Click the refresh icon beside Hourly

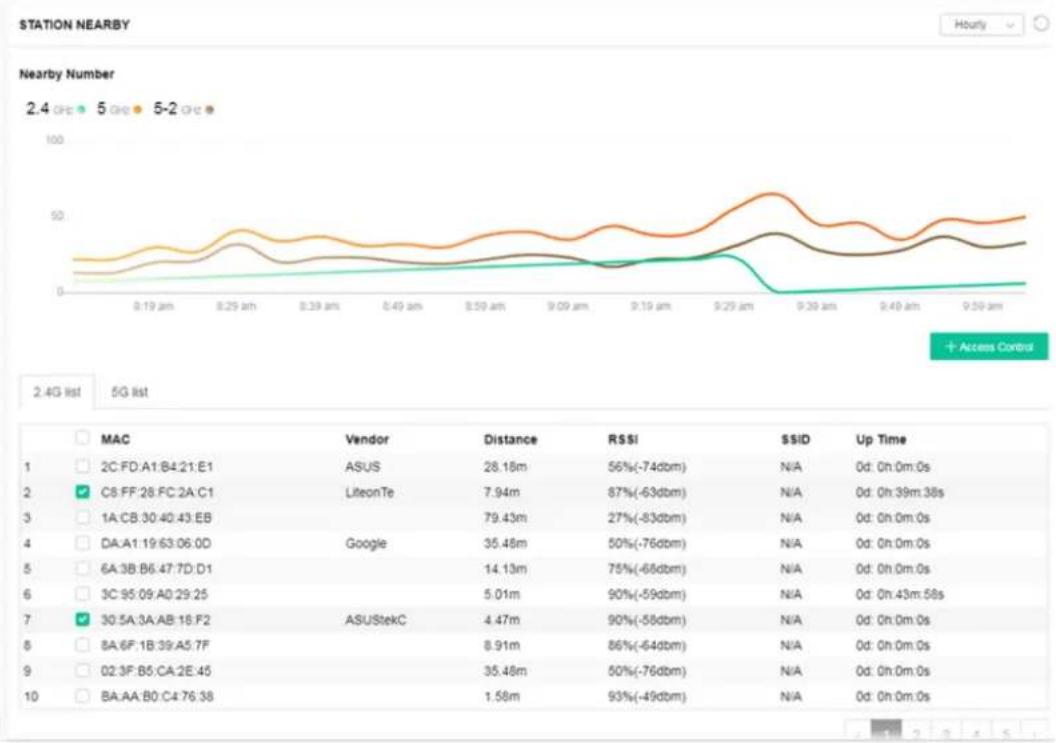pos(1041,24)
